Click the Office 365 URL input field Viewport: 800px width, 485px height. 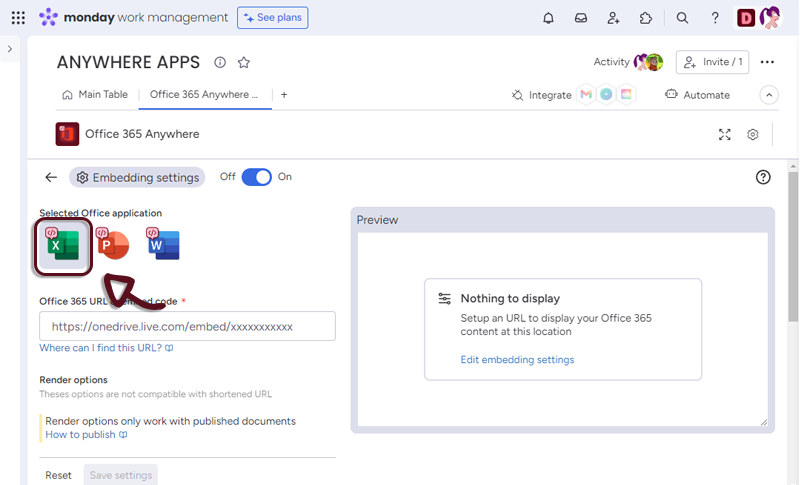pyautogui.click(x=187, y=326)
